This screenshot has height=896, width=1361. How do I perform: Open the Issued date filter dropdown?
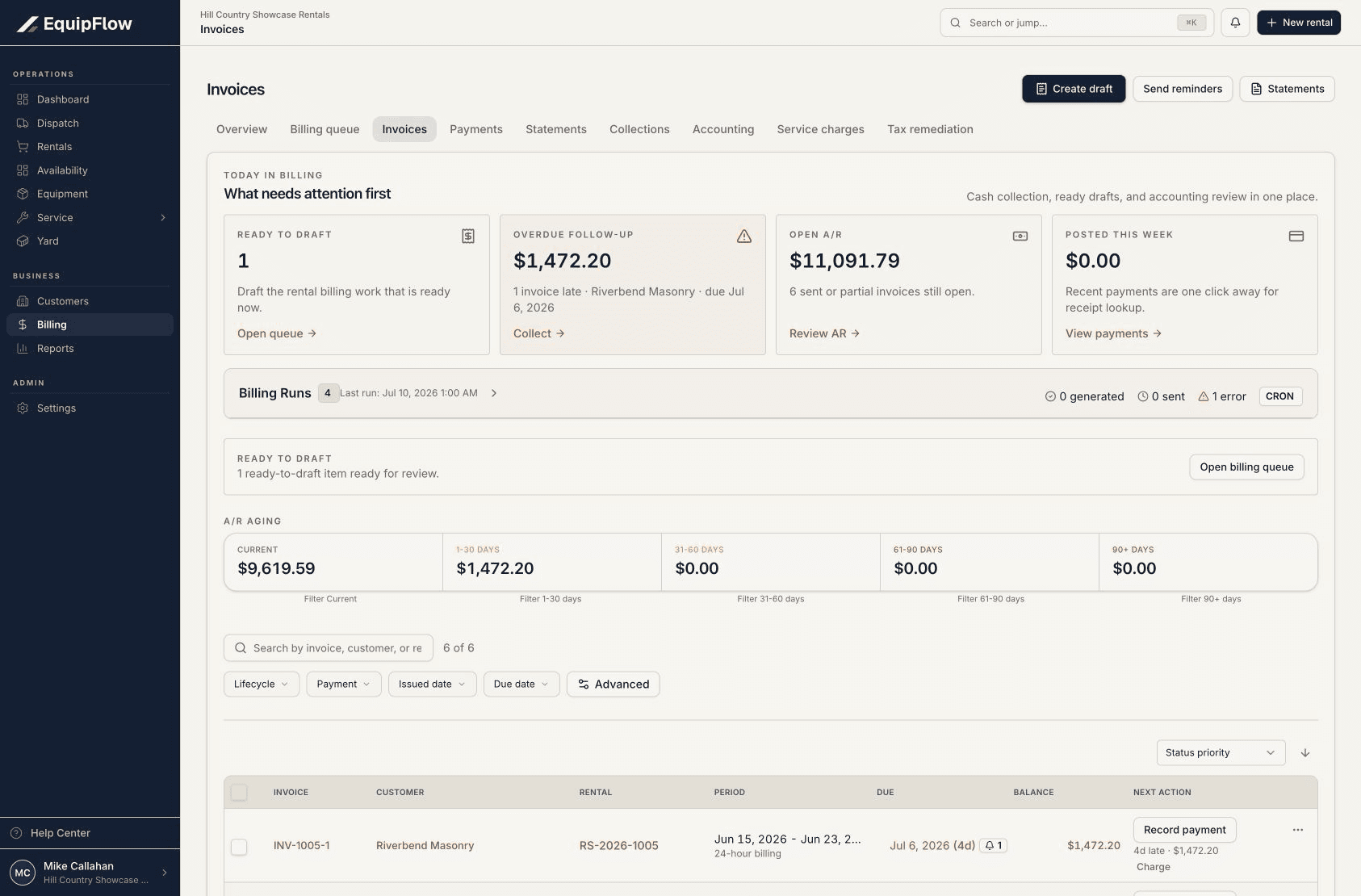point(433,684)
